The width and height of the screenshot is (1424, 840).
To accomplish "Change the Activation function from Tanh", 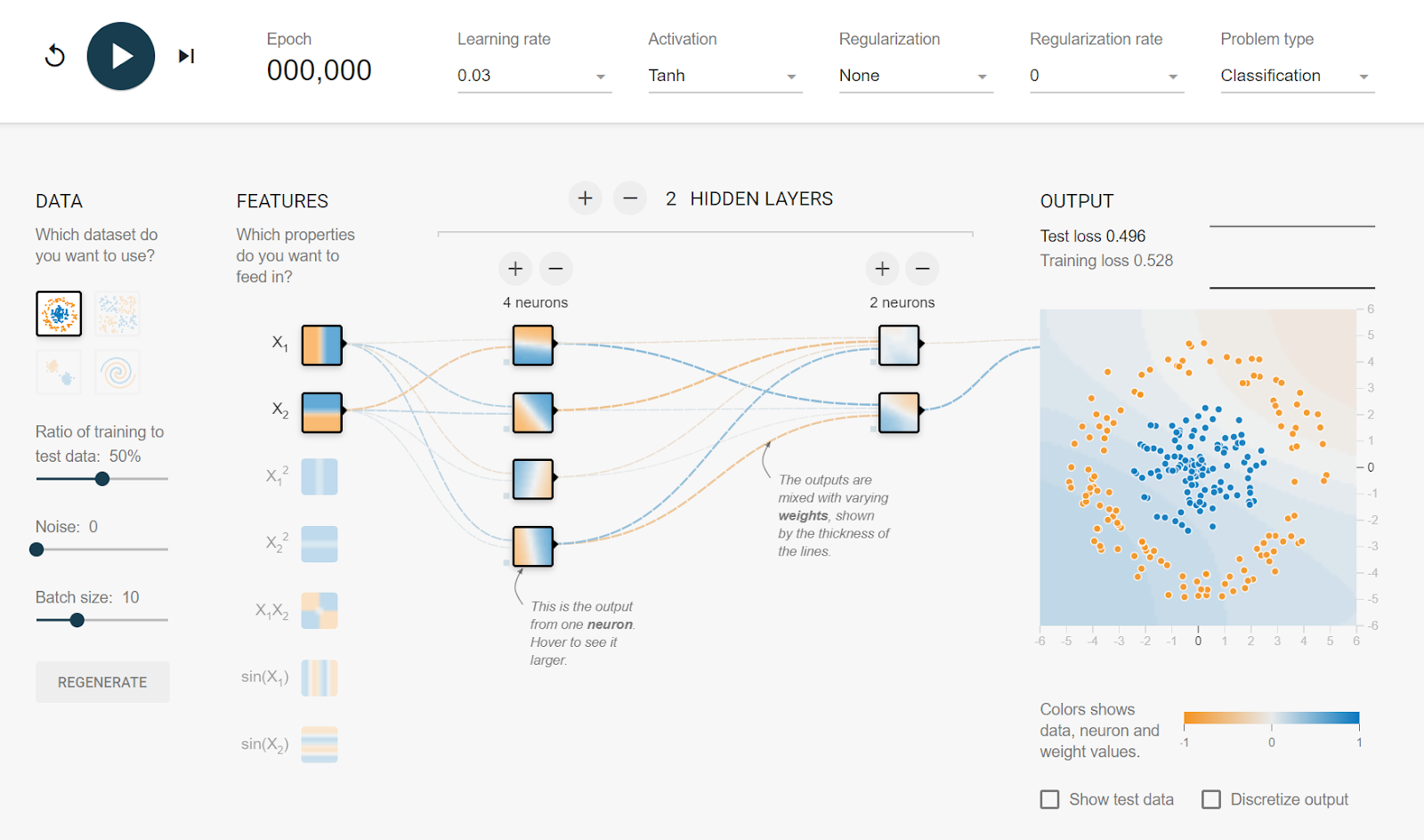I will coord(724,76).
